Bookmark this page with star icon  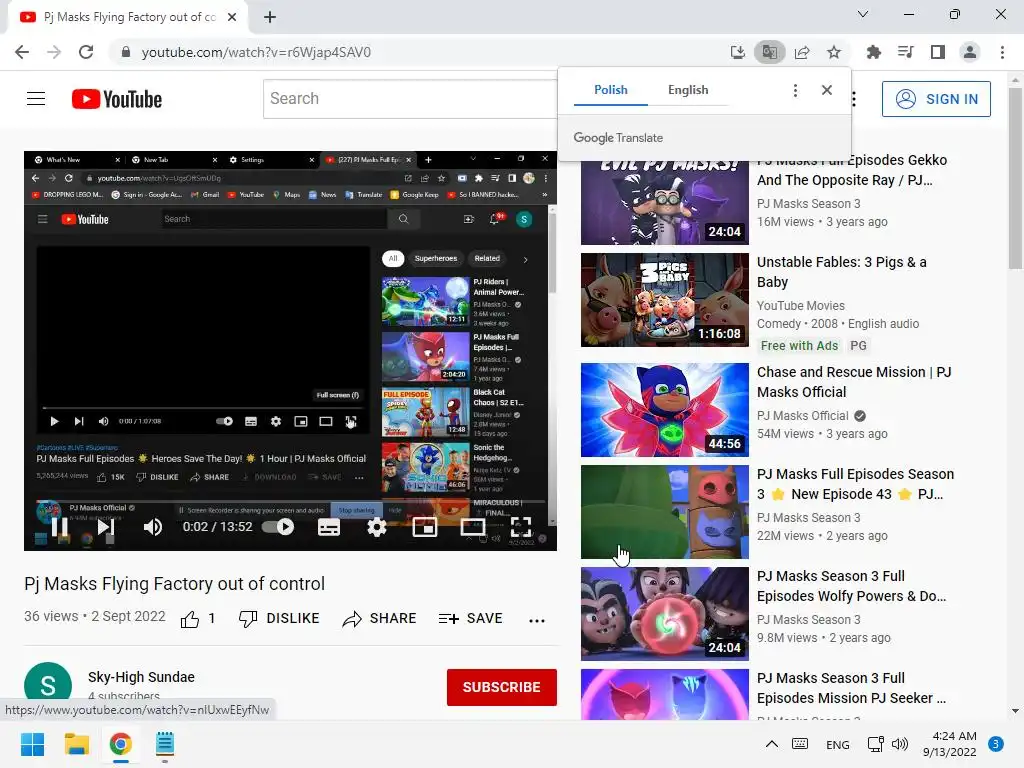(x=834, y=52)
